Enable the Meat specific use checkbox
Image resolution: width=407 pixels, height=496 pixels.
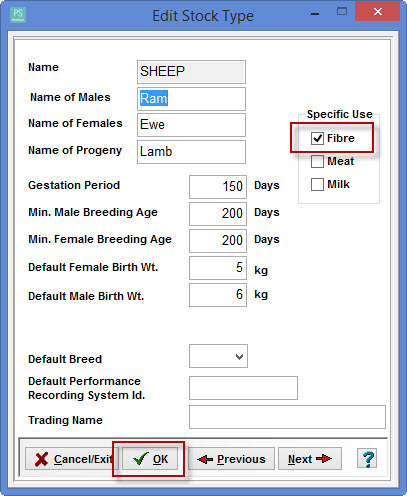317,161
